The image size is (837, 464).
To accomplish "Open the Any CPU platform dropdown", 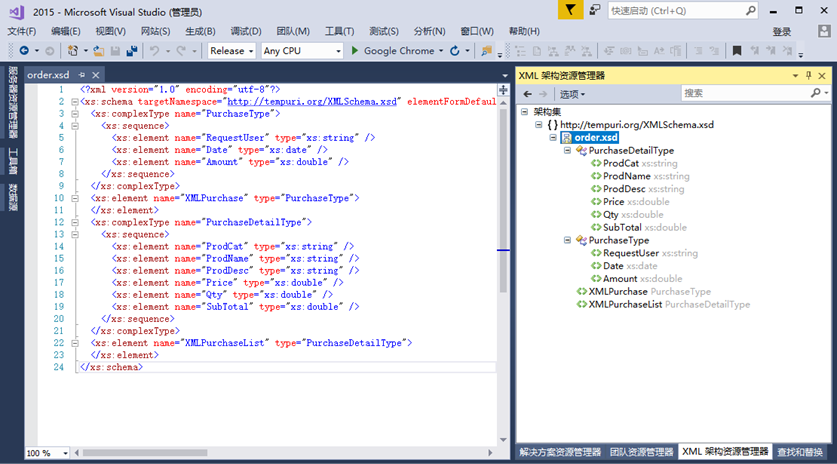I will 302,51.
